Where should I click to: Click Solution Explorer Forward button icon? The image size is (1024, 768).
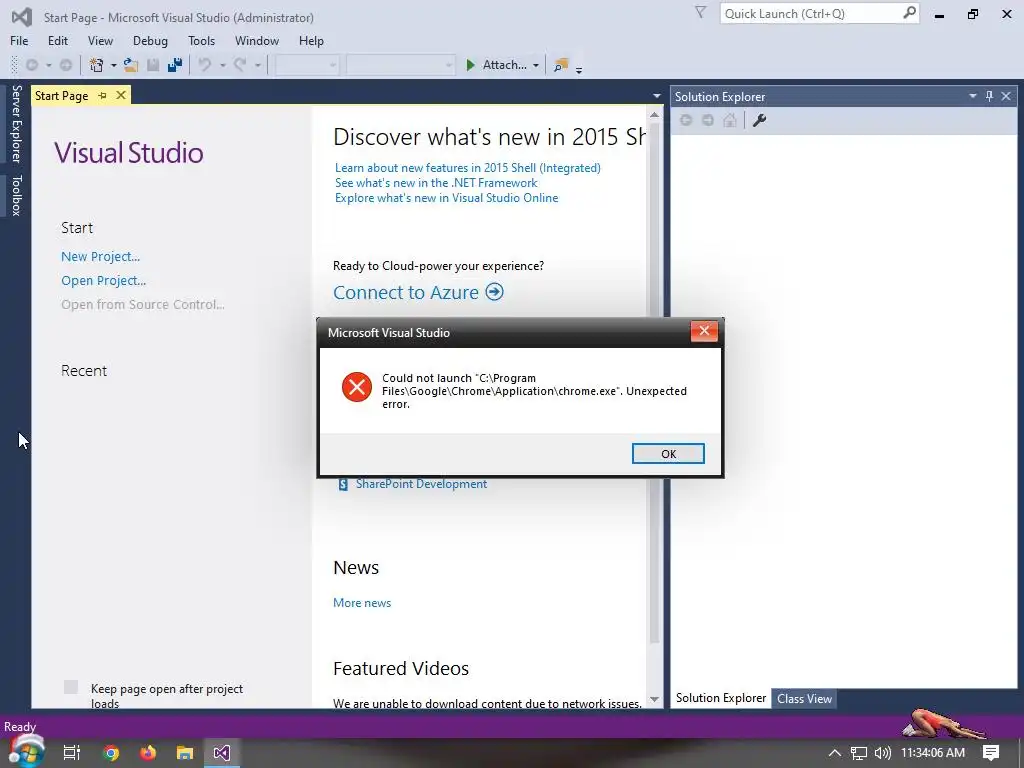click(708, 120)
